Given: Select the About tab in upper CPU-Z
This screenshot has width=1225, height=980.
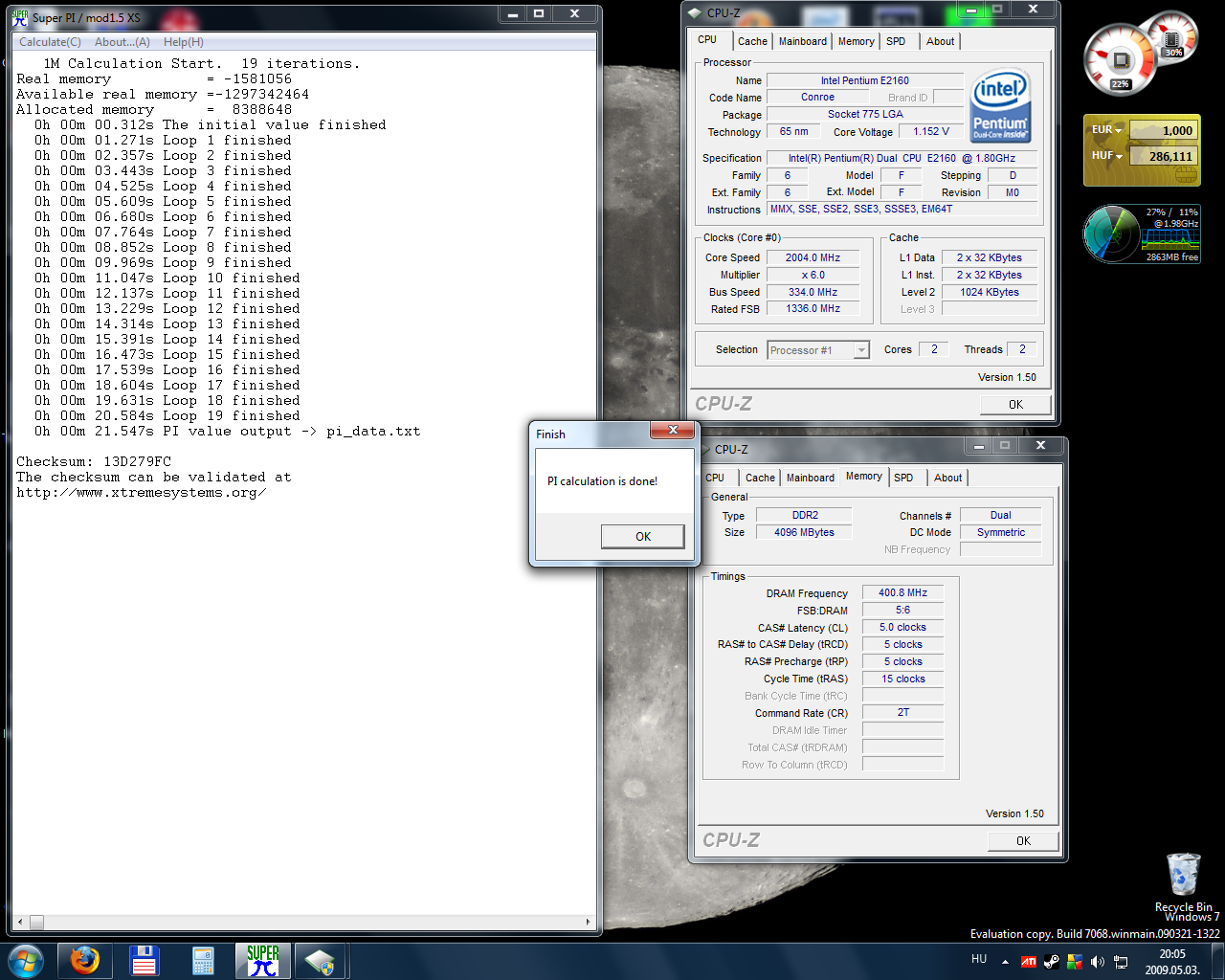Looking at the screenshot, I should (940, 41).
